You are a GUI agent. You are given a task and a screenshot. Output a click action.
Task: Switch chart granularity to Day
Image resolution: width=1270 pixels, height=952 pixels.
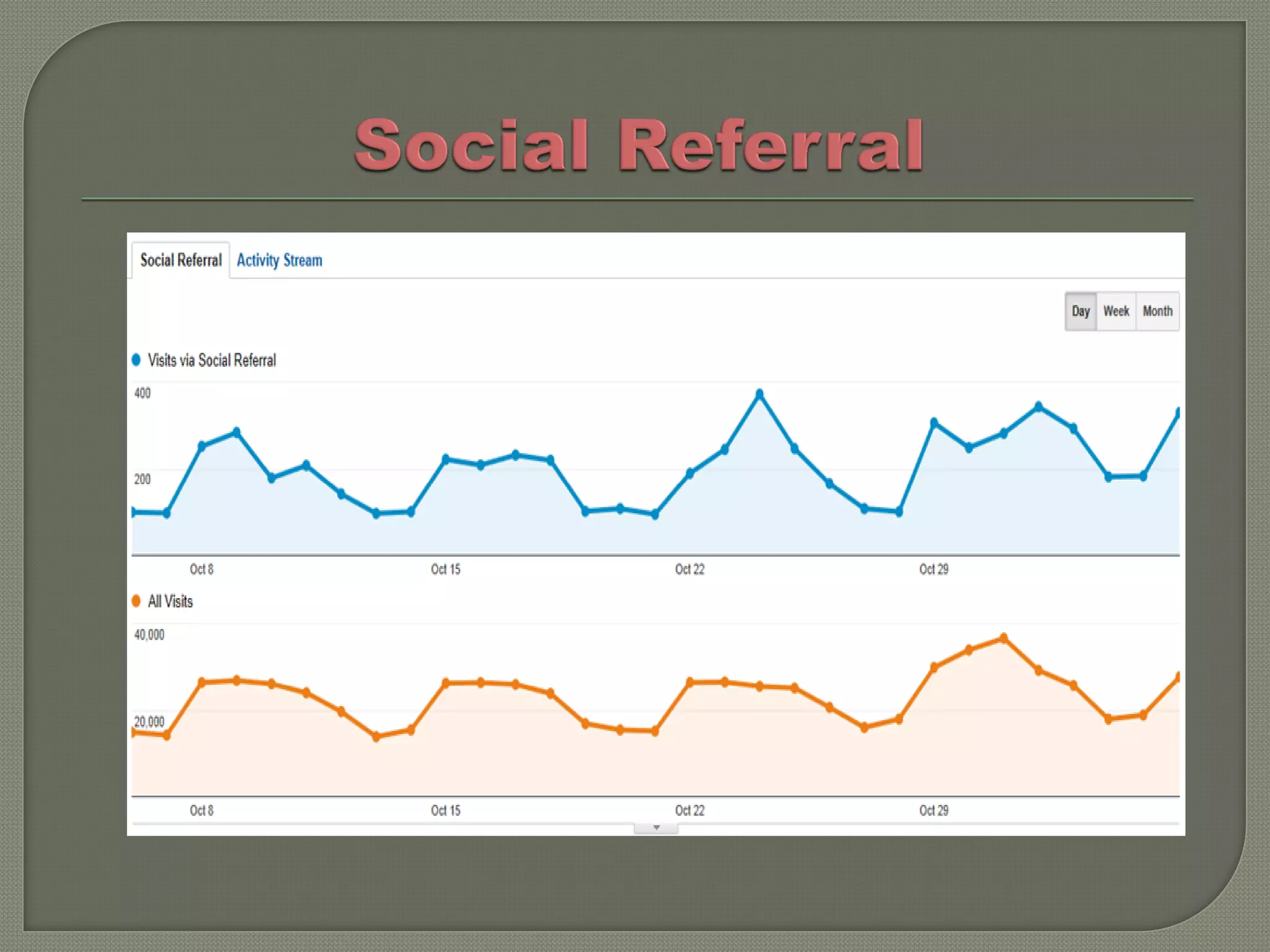coord(1080,311)
